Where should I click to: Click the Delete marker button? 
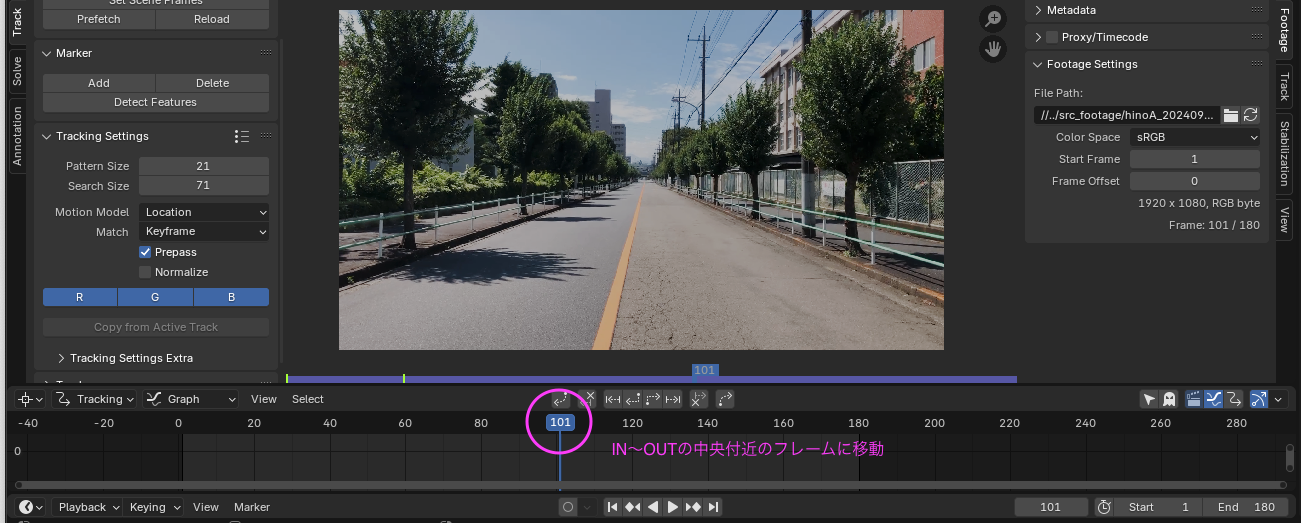click(212, 83)
